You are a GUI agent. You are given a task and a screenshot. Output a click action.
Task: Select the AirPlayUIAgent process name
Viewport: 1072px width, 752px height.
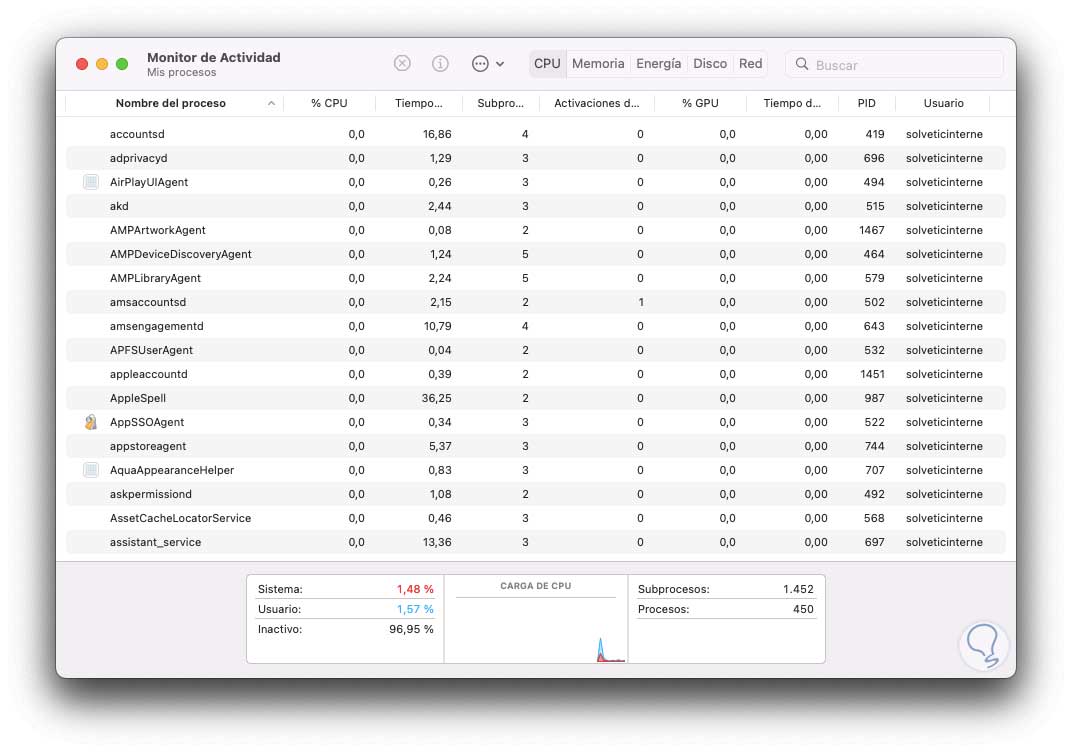click(x=149, y=182)
